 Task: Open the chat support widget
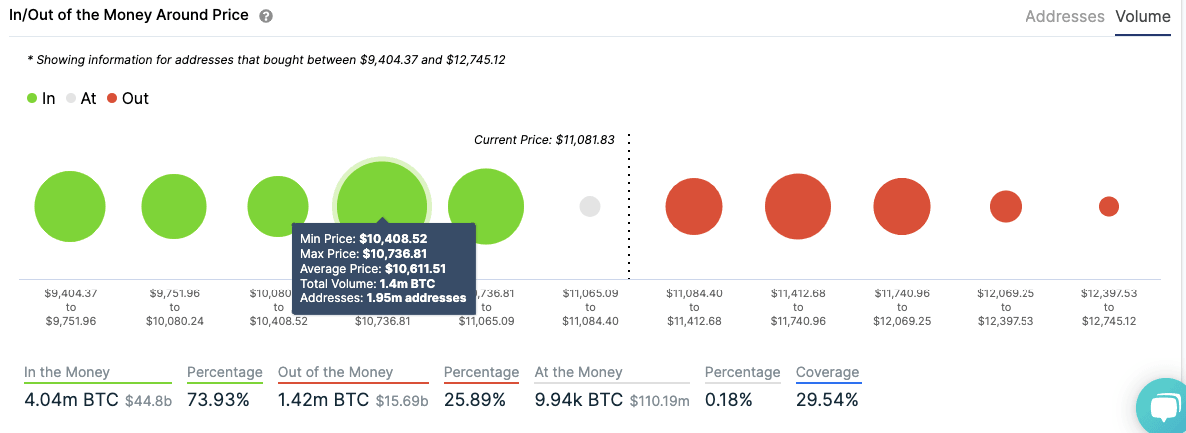click(1164, 409)
